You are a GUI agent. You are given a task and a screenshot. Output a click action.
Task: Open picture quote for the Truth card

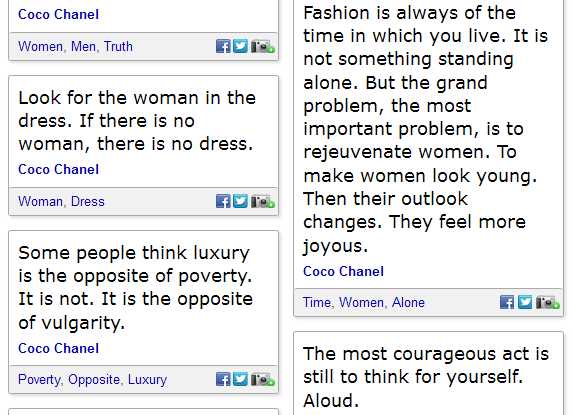click(263, 46)
